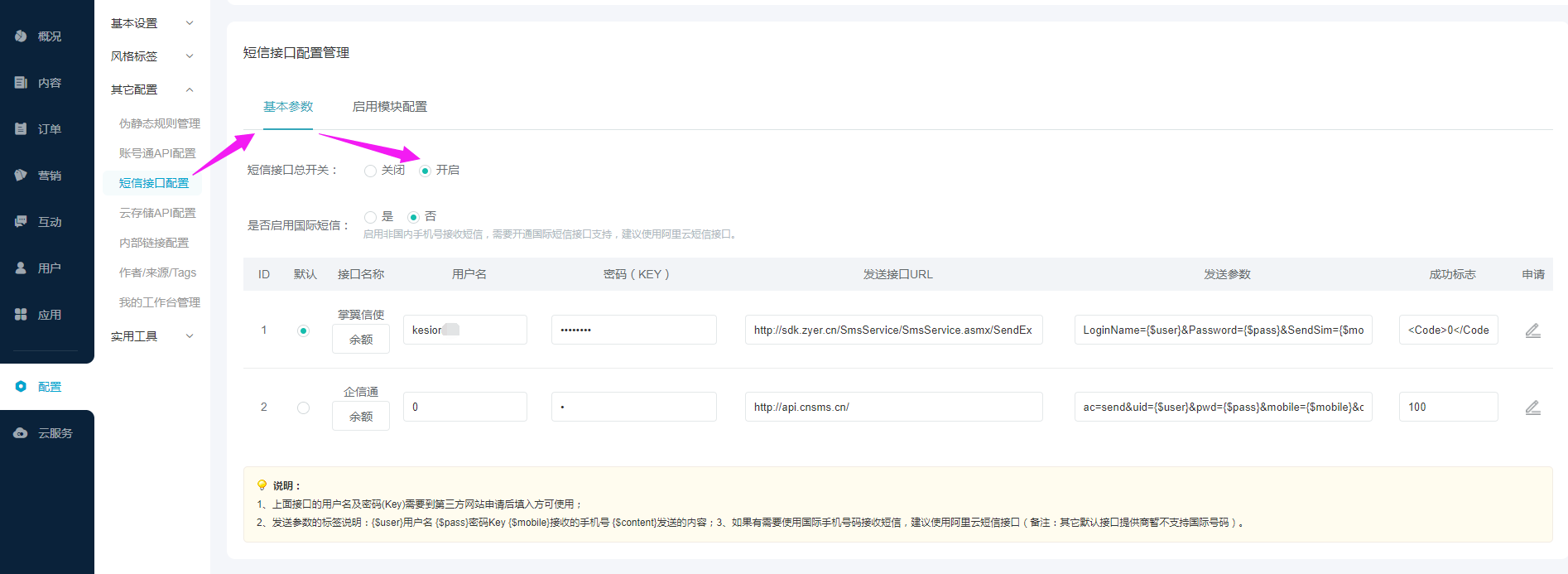Open the 互动 interaction chat icon
The image size is (1568, 574).
(21, 221)
